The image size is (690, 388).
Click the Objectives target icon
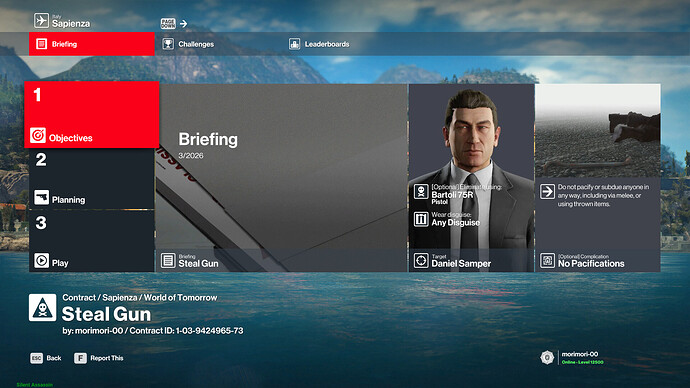tap(38, 135)
